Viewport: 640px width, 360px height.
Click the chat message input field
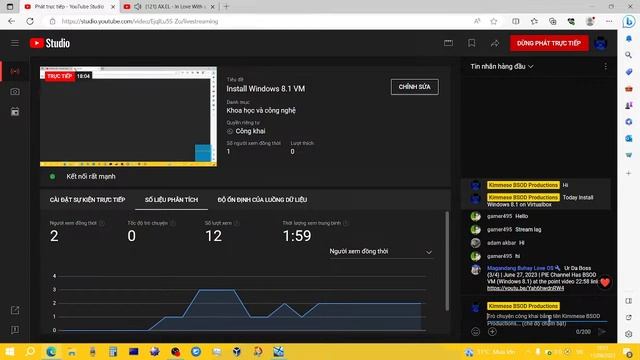tap(546, 319)
